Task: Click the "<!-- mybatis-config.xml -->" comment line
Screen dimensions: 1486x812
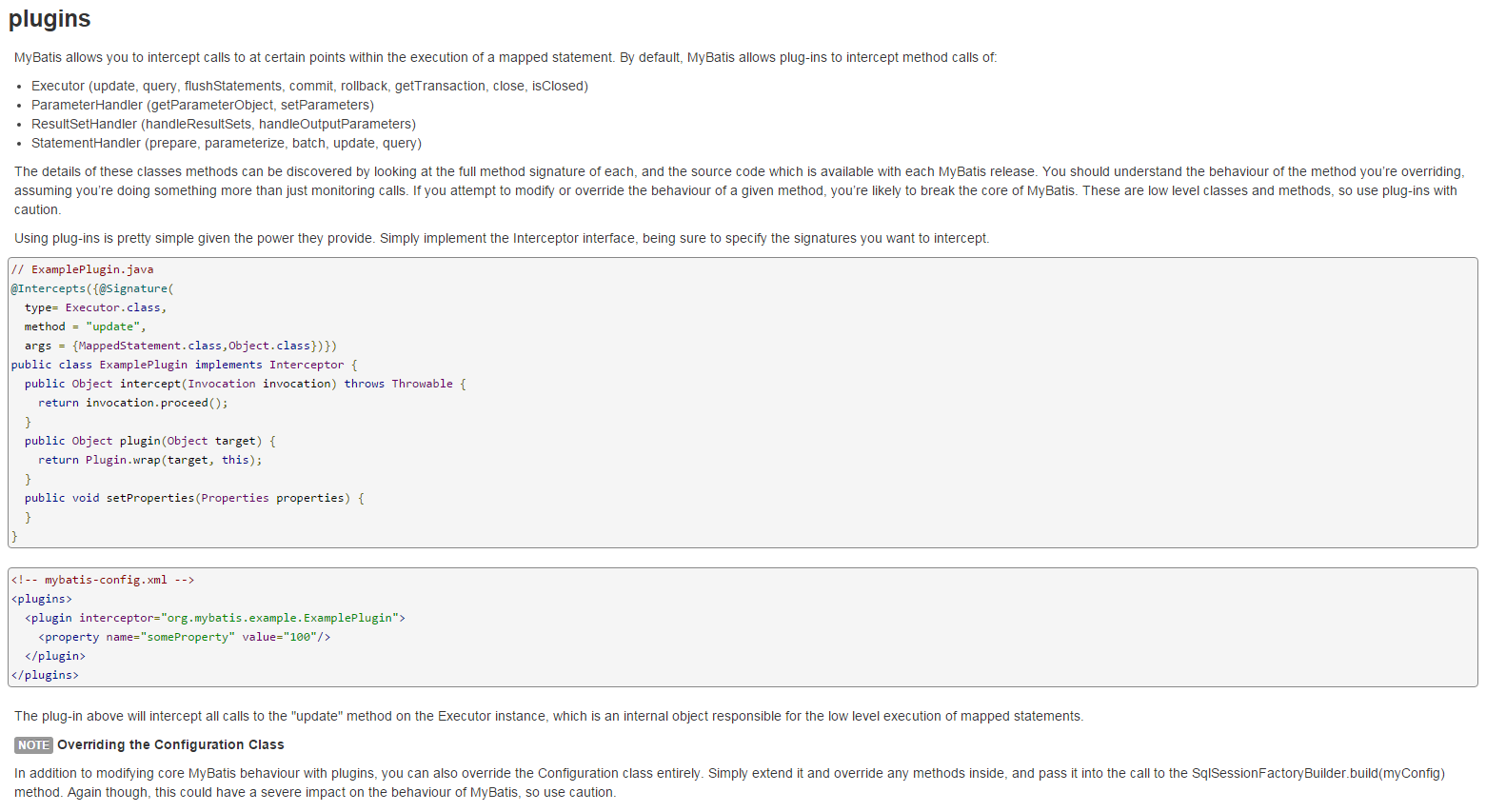Action: (103, 581)
